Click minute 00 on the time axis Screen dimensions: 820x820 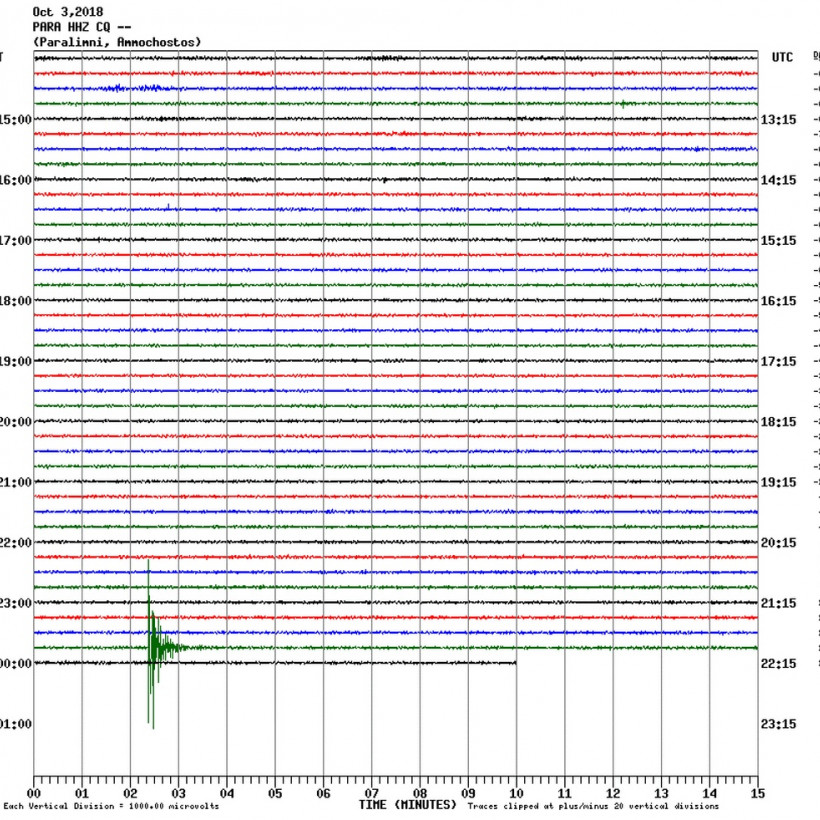[x=35, y=794]
